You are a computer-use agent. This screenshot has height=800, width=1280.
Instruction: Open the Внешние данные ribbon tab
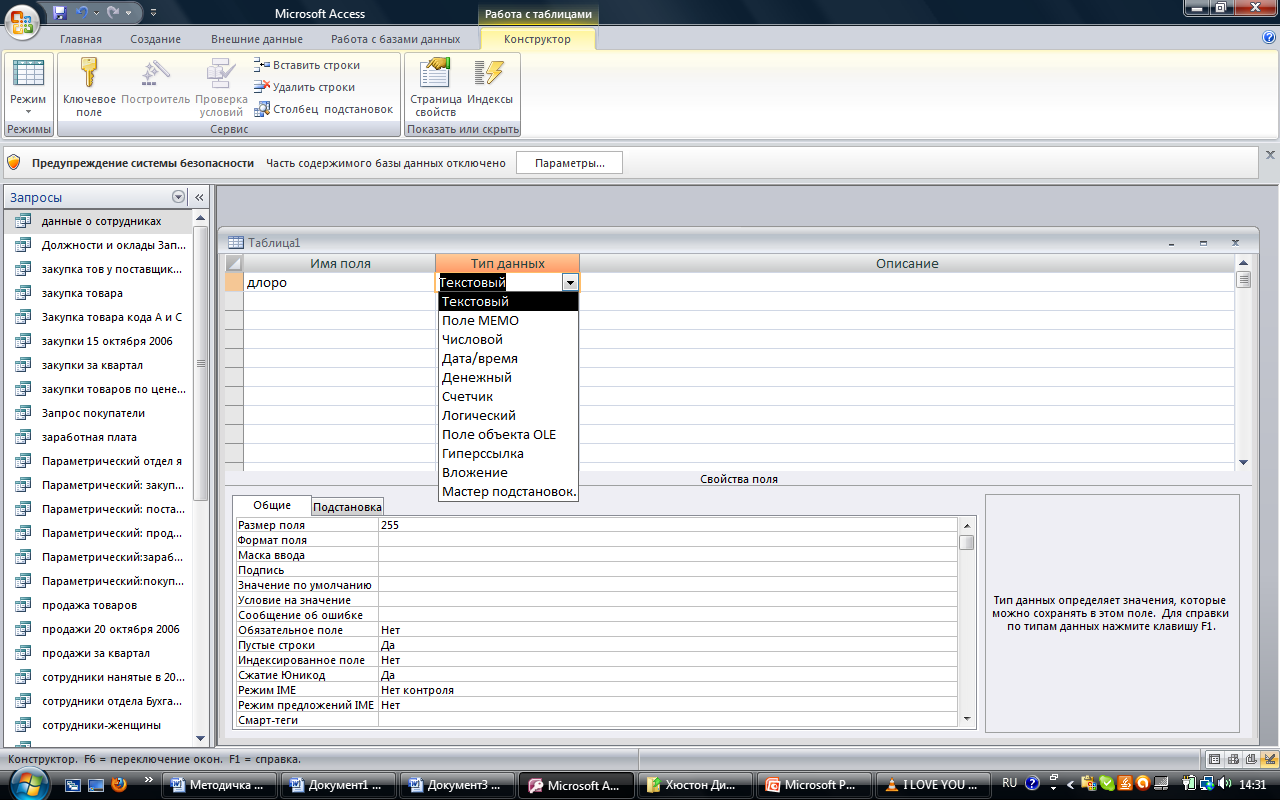257,39
